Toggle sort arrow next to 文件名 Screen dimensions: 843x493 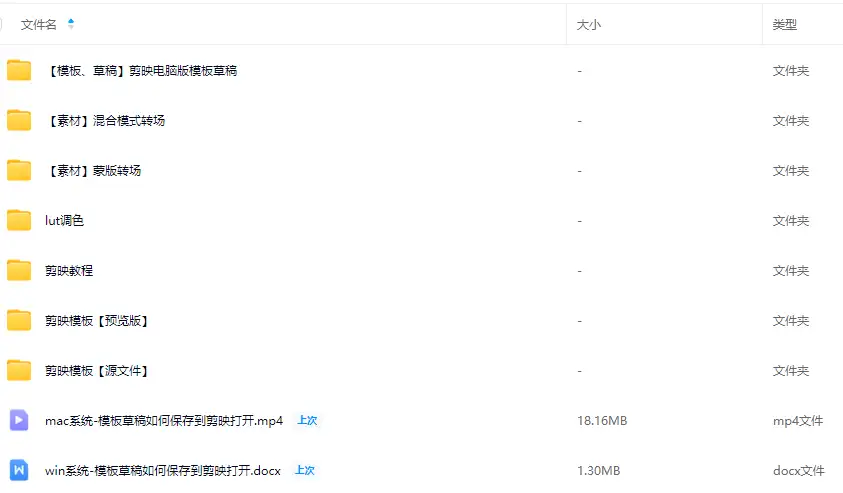click(x=71, y=24)
